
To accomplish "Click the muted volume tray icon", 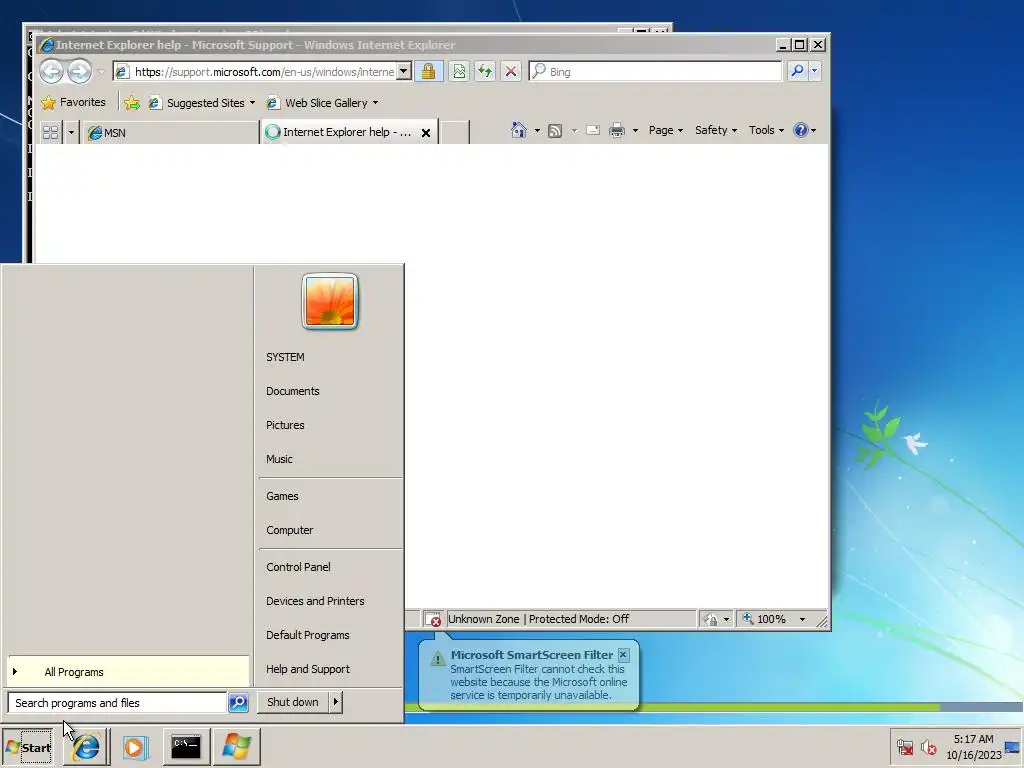I will coord(928,746).
